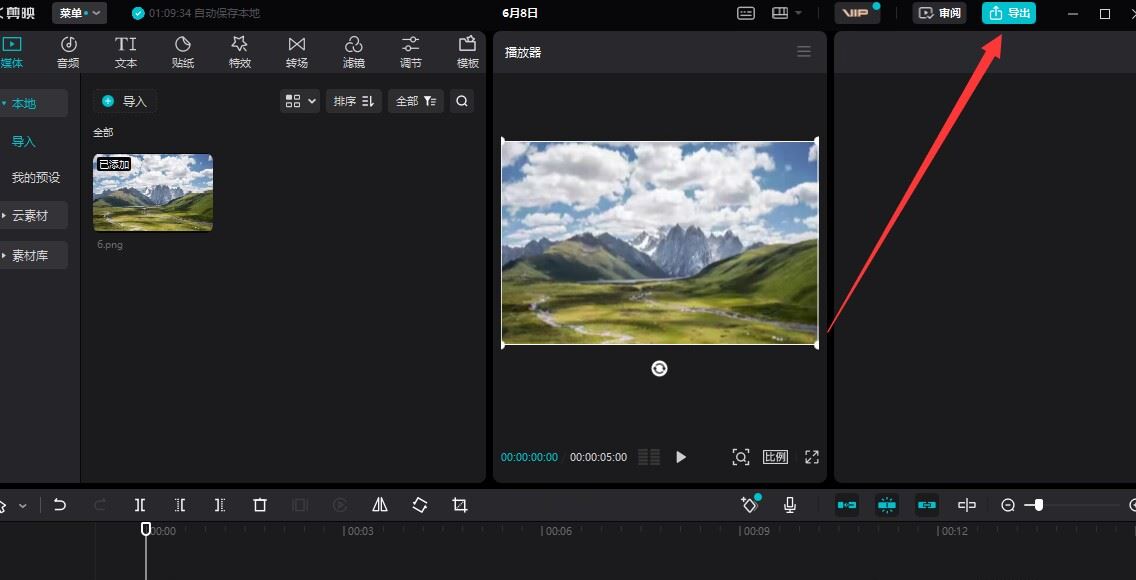Click the freeze frame icon

coord(300,505)
